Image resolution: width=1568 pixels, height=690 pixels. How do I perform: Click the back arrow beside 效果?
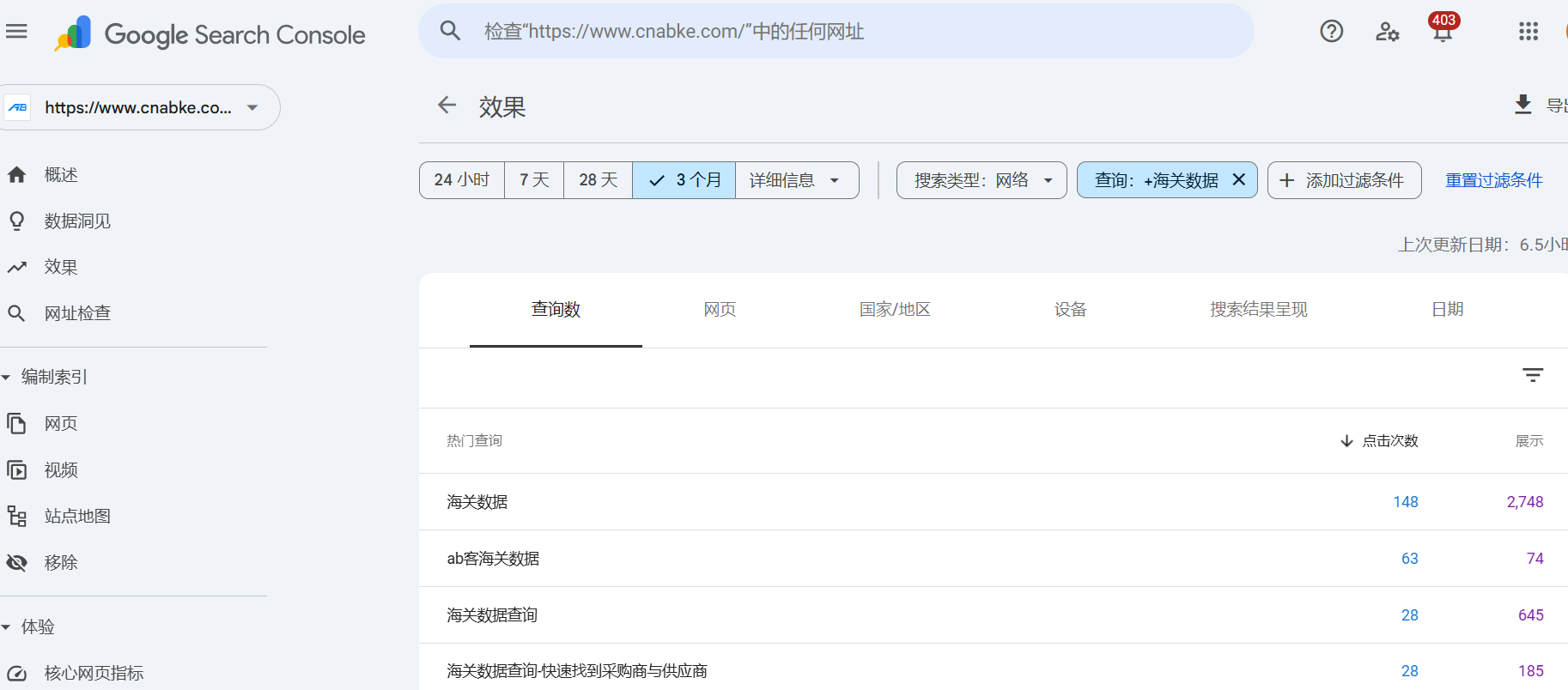[447, 106]
